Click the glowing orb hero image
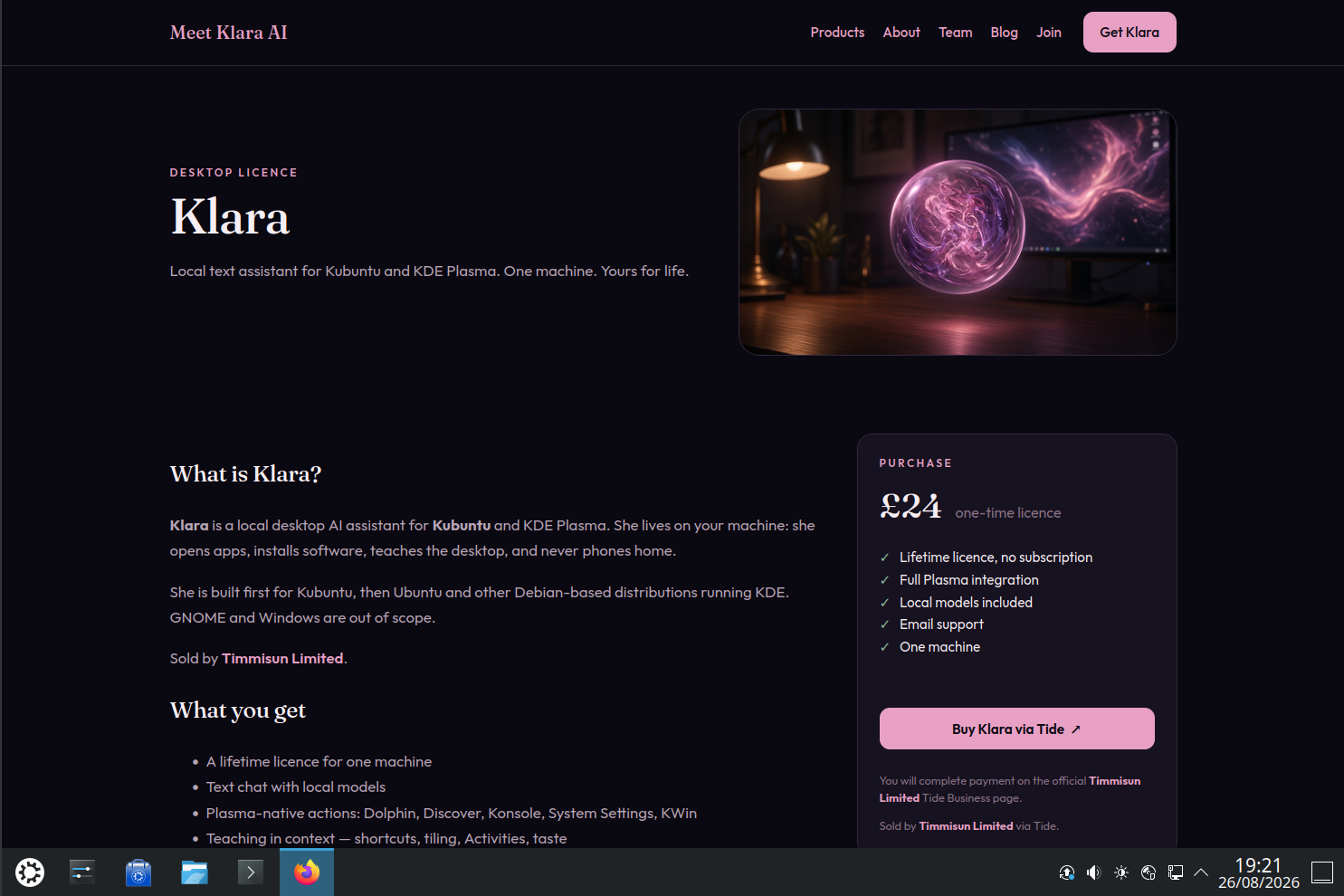The image size is (1344, 896). point(958,233)
